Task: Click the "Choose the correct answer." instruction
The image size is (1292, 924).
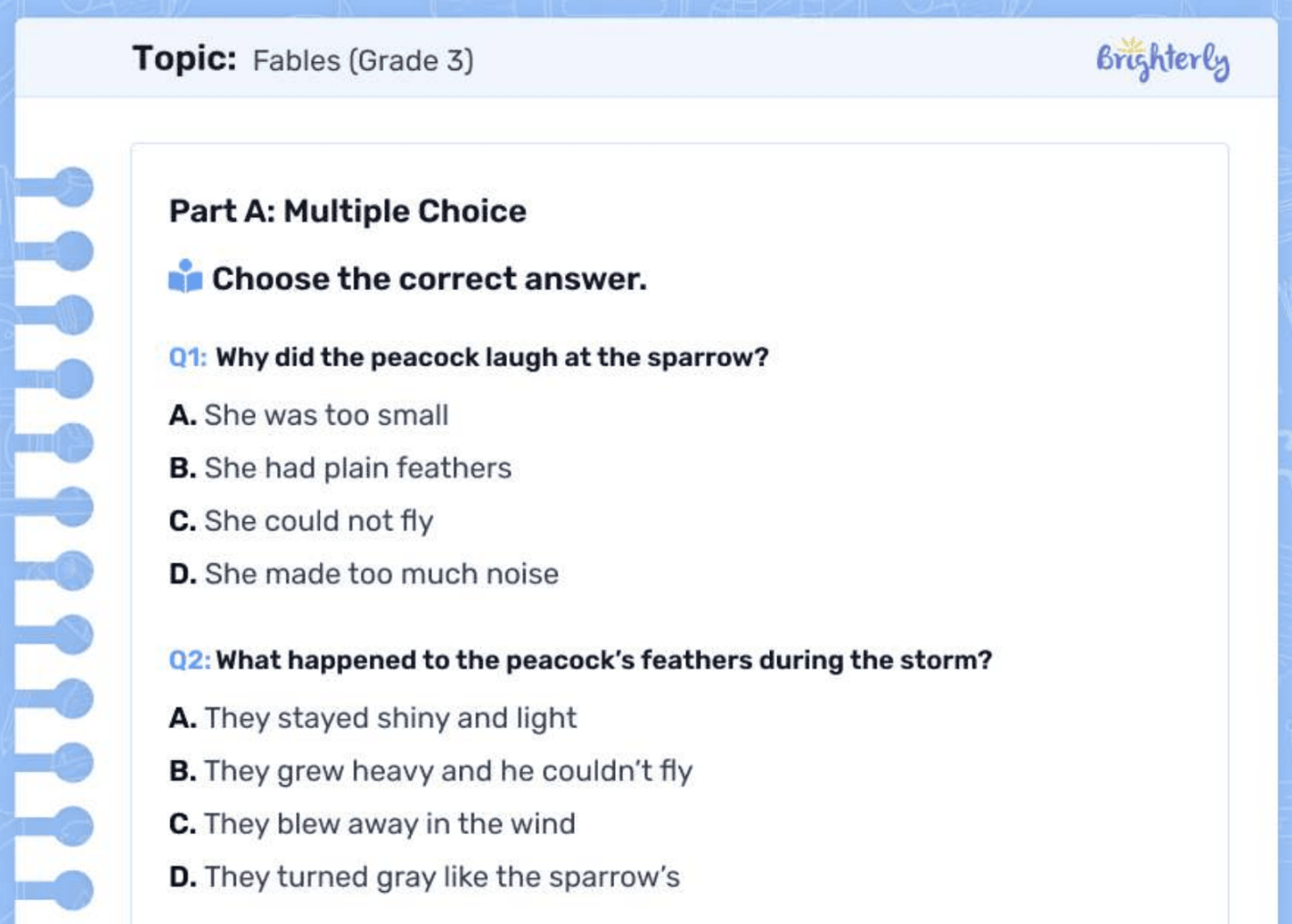Action: tap(429, 279)
